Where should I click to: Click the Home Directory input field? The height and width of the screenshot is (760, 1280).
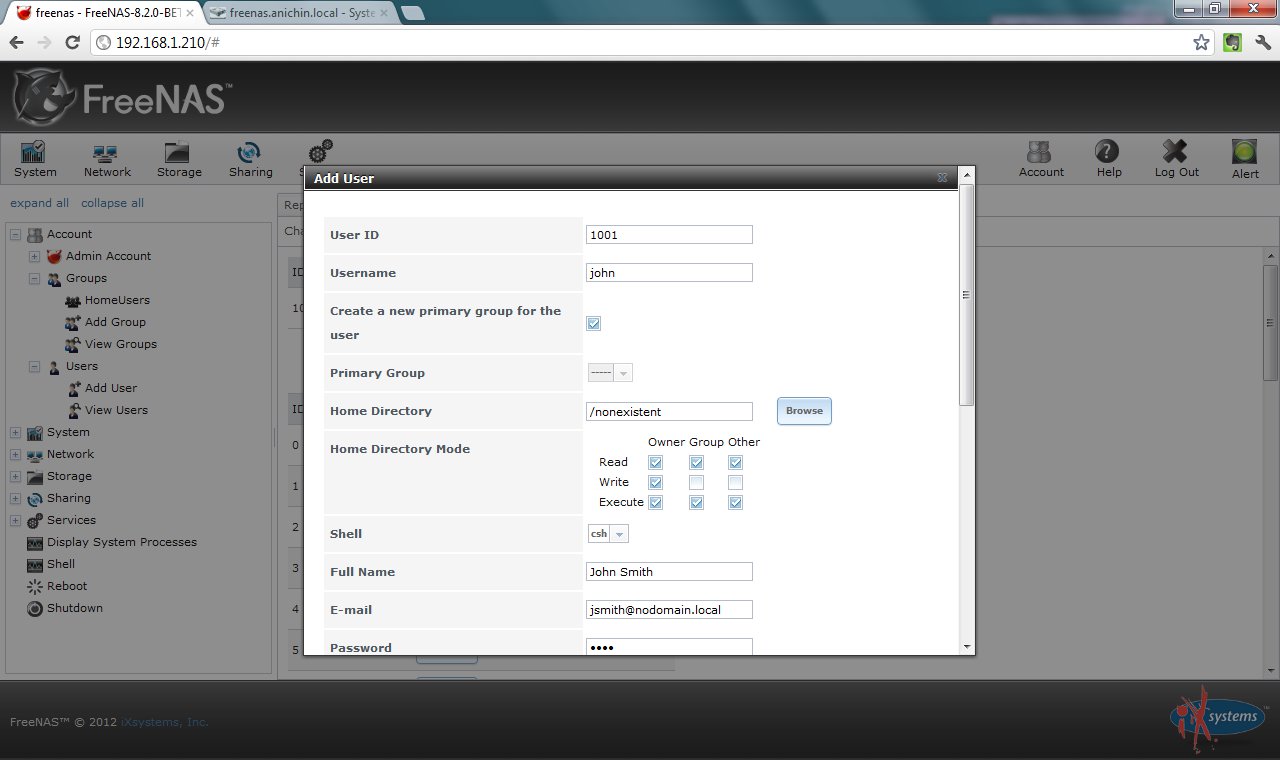coord(669,411)
